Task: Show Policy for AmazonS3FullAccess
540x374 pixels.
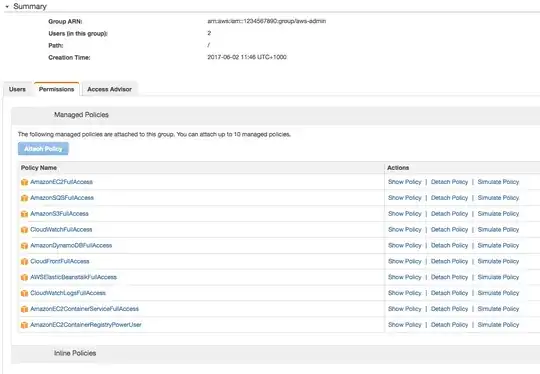Action: (405, 214)
